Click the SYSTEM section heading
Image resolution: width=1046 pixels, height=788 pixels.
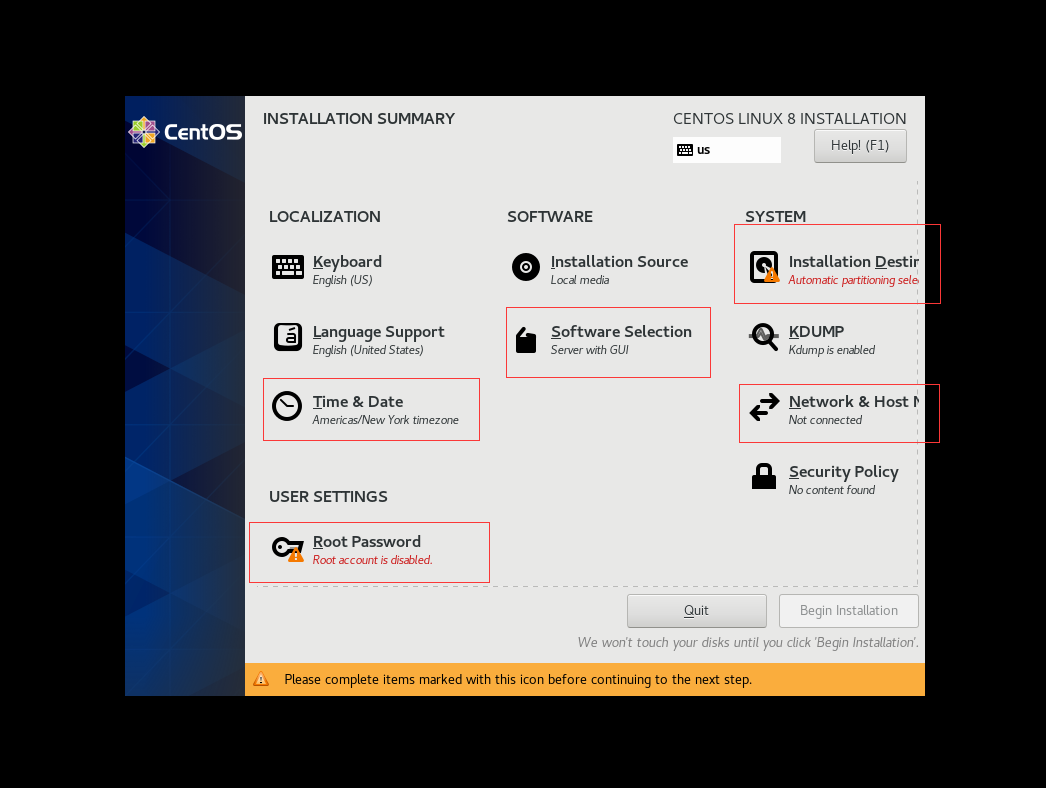tap(775, 217)
